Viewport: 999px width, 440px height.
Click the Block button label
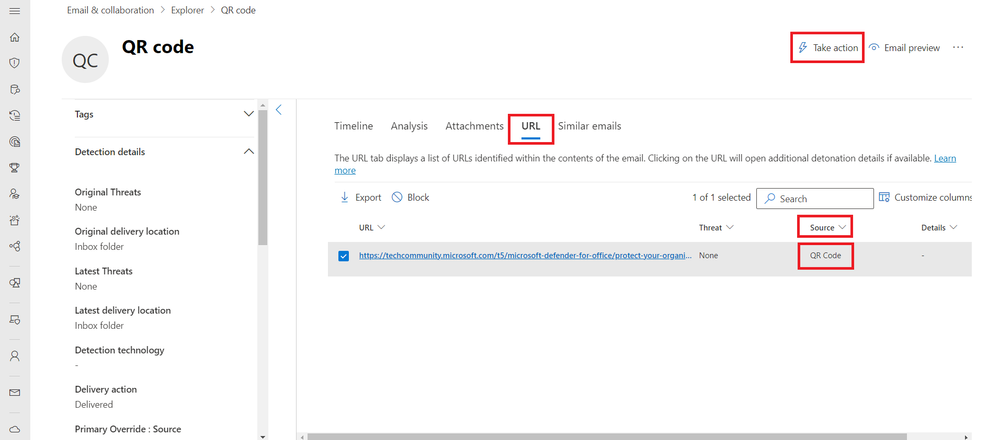(x=418, y=197)
